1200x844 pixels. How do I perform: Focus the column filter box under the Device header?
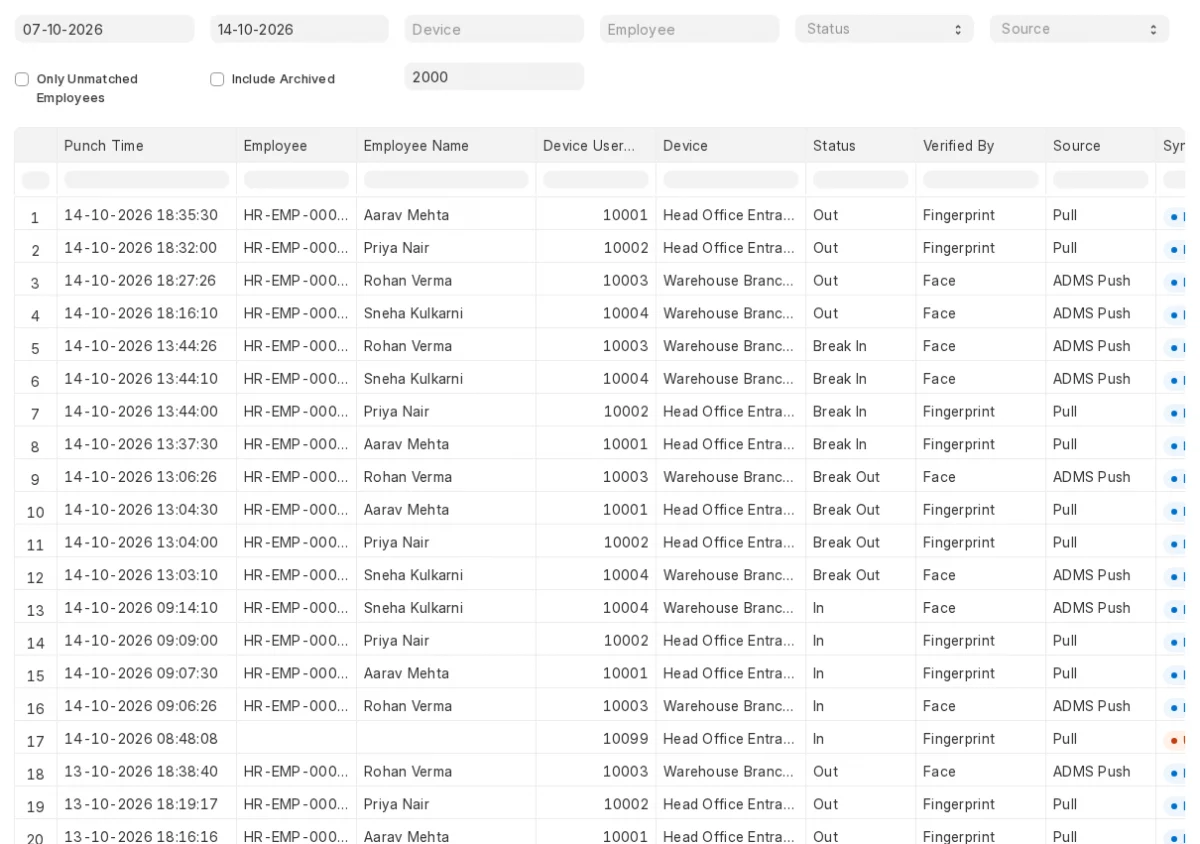pos(731,180)
